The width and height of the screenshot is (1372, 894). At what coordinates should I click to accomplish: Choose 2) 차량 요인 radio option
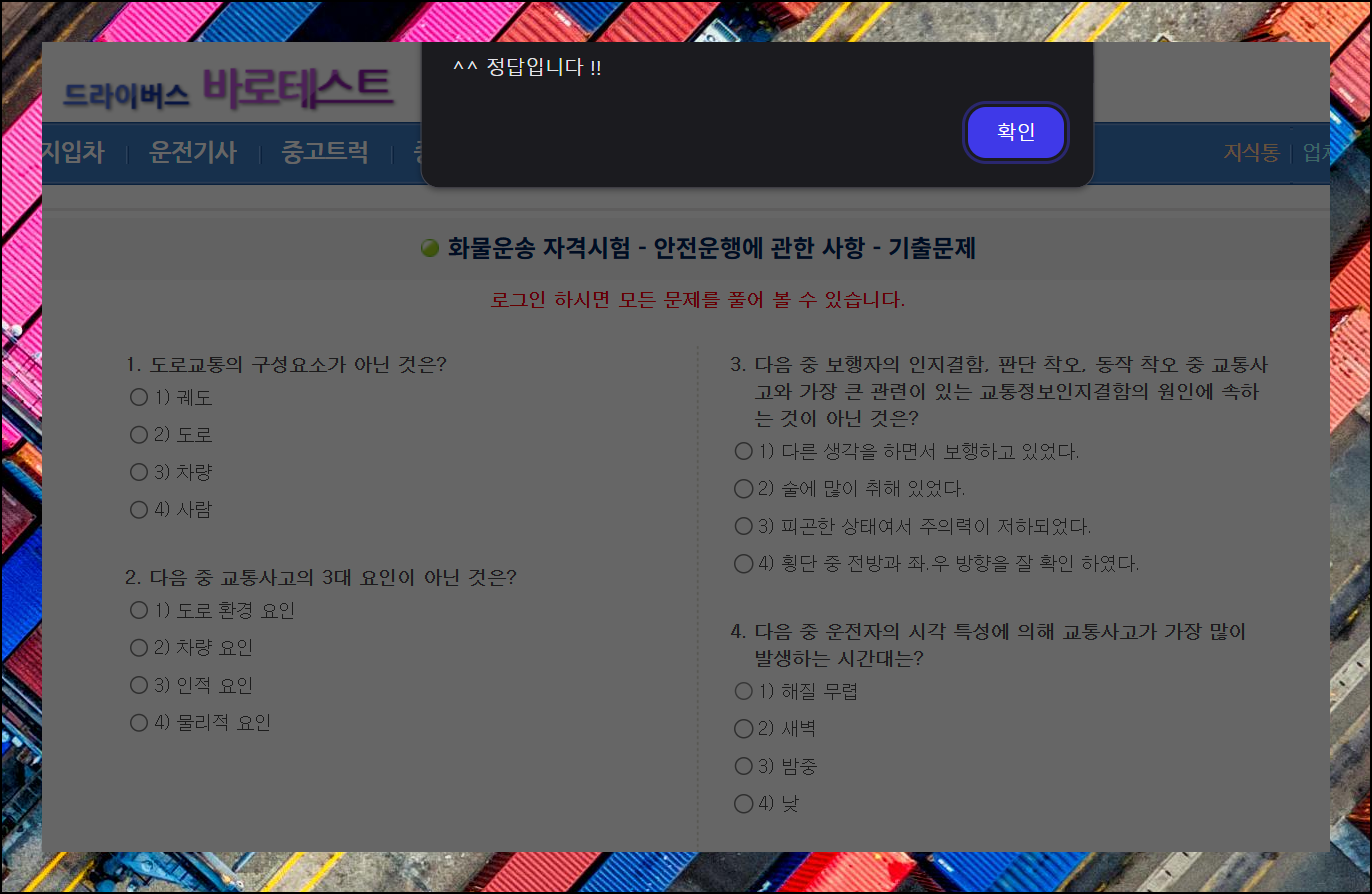[x=139, y=647]
